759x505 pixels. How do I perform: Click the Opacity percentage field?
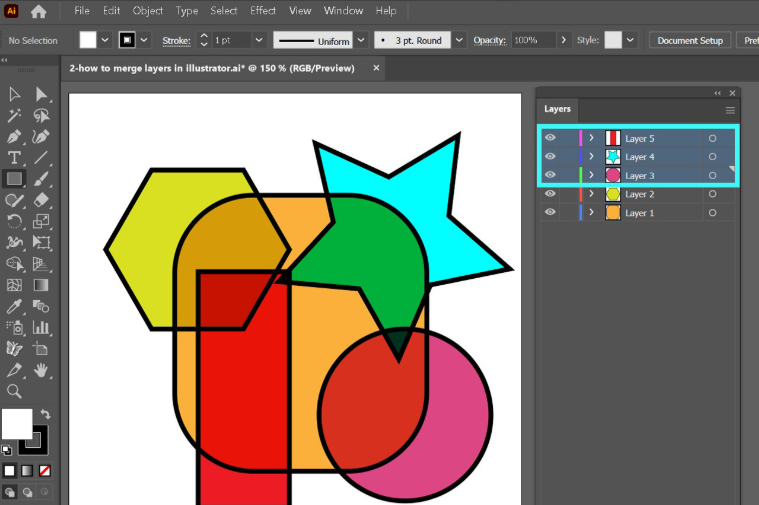point(532,41)
